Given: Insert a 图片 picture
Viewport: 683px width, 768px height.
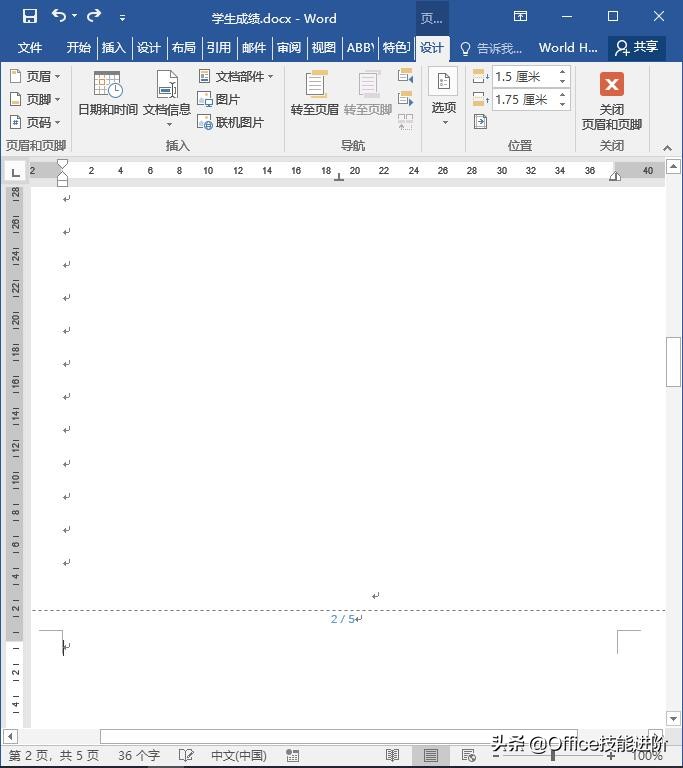Looking at the screenshot, I should point(219,99).
